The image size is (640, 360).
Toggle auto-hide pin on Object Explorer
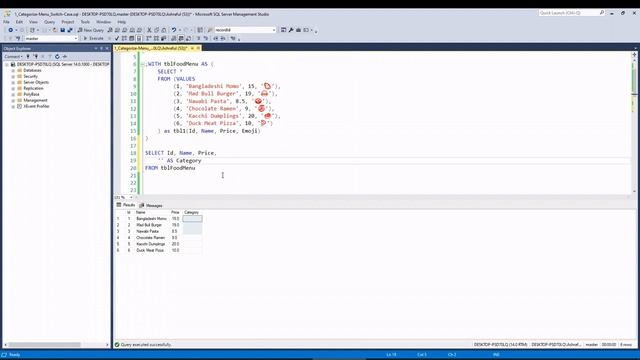tap(102, 48)
